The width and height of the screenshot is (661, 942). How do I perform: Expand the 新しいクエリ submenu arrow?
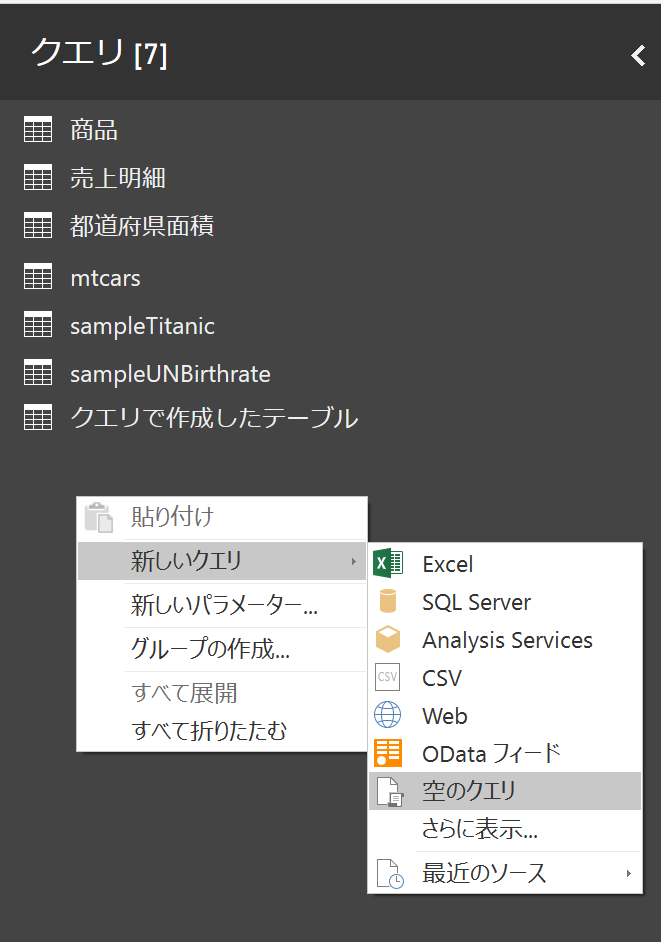[x=353, y=562]
